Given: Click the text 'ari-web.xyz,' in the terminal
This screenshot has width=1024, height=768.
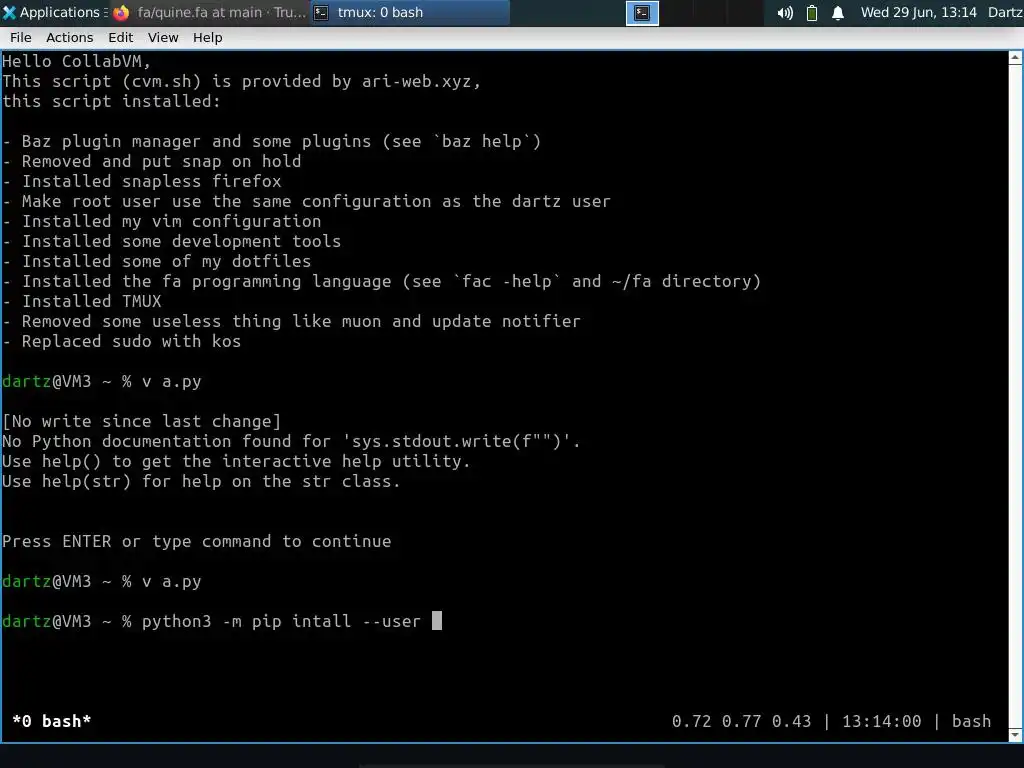Looking at the screenshot, I should coord(421,82).
